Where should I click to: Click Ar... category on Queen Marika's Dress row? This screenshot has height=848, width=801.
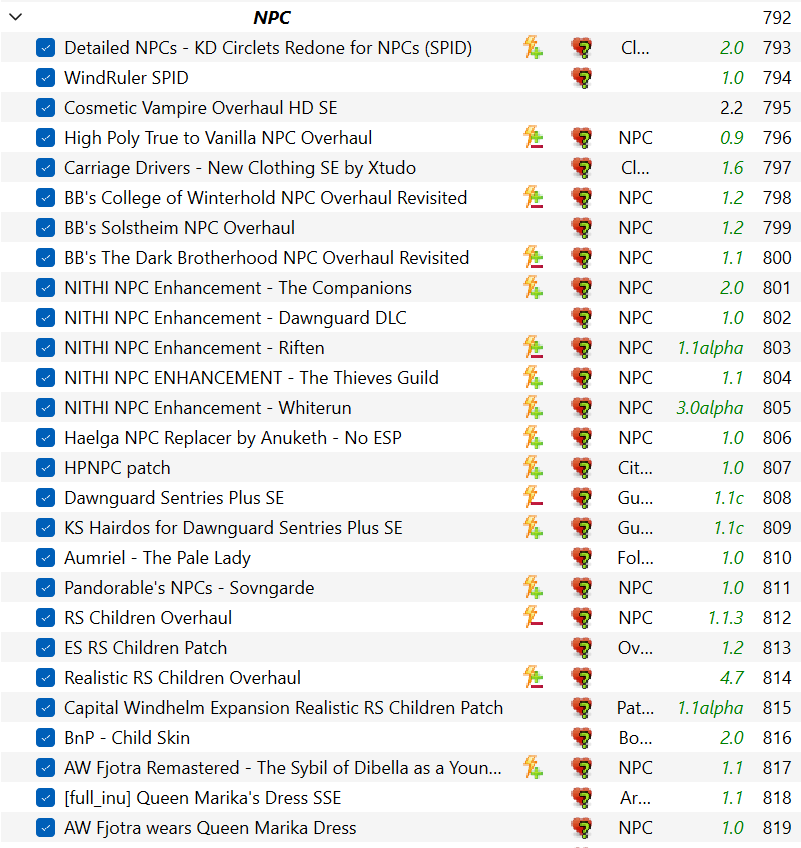[x=635, y=798]
